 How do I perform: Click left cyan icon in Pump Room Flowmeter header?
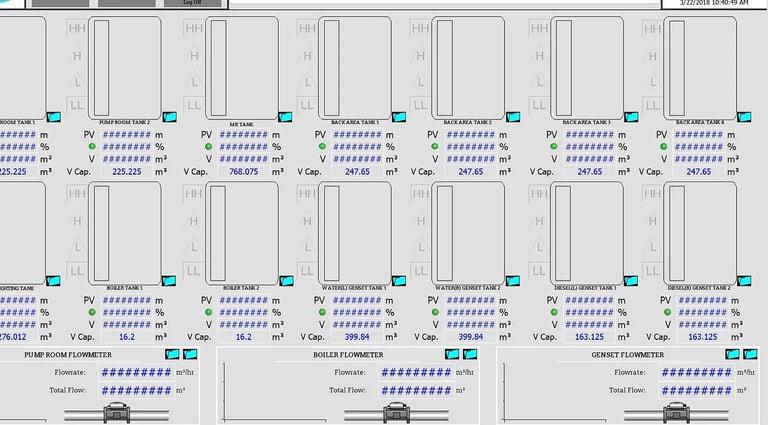coord(172,354)
